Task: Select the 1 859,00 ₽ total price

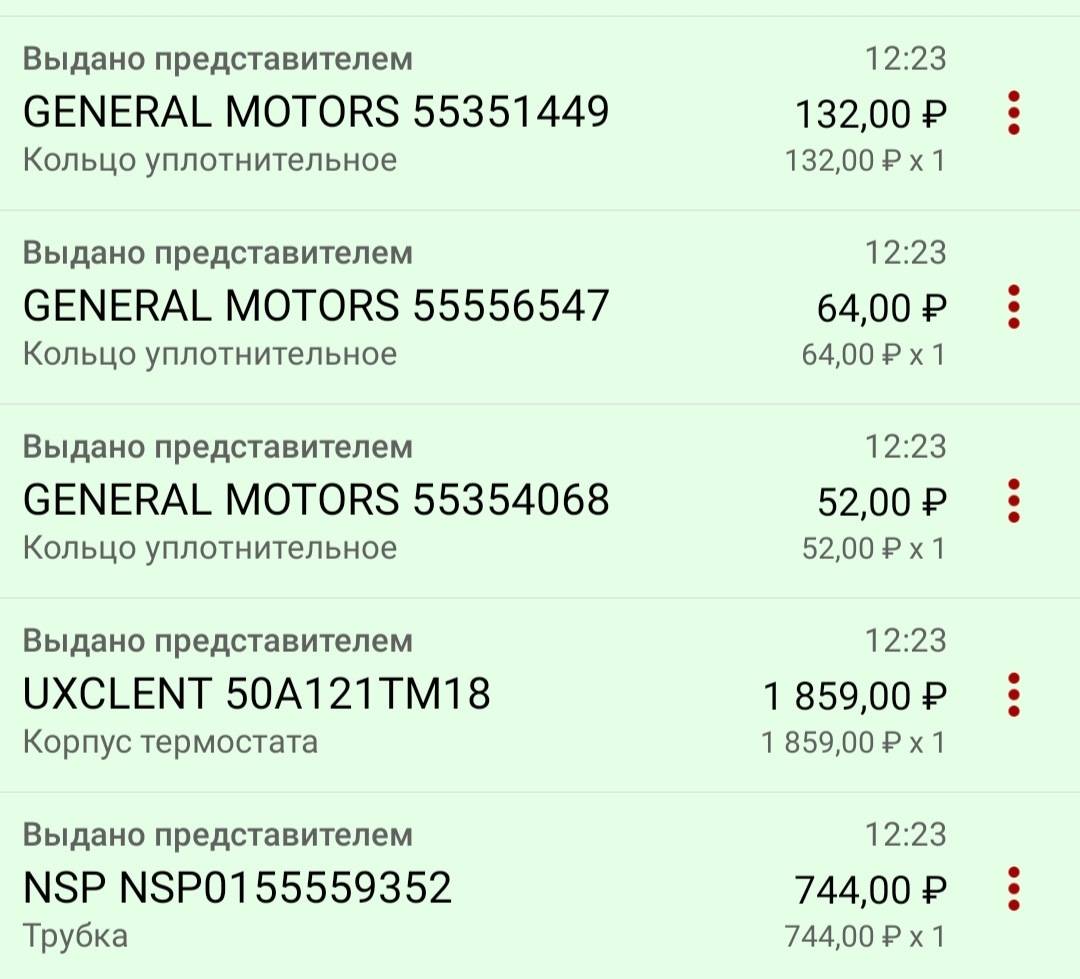Action: tap(854, 698)
